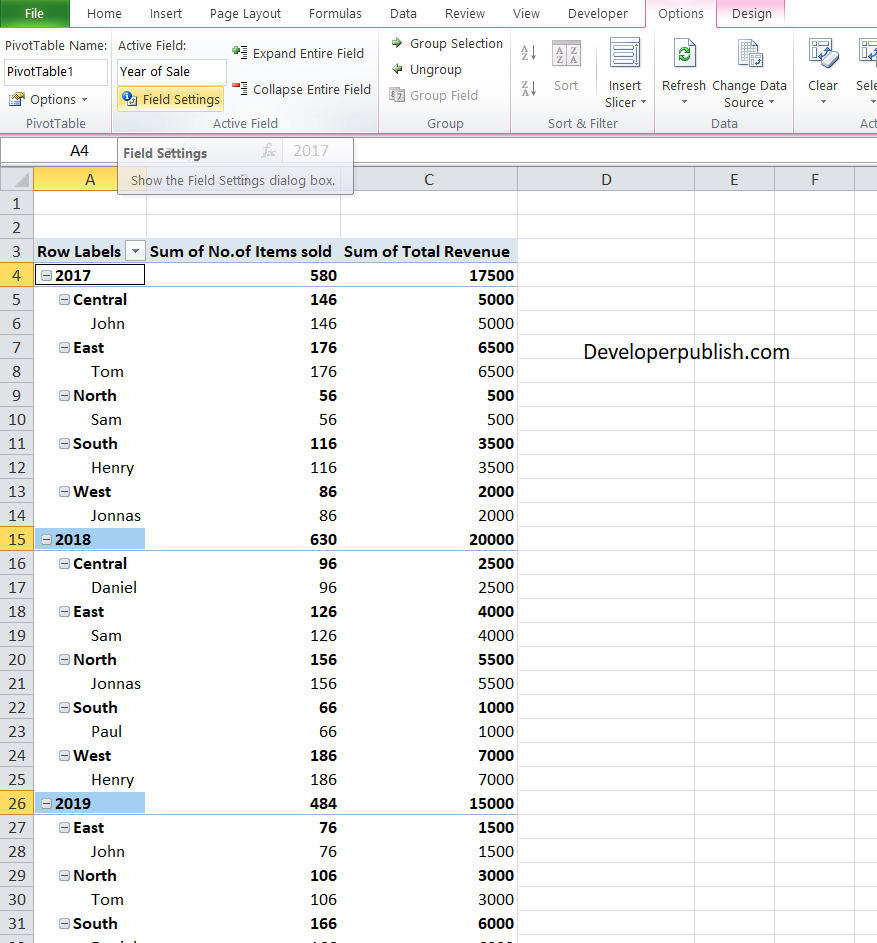The height and width of the screenshot is (943, 877).
Task: Collapse the 2018 group in the pivot table
Action: pos(46,539)
